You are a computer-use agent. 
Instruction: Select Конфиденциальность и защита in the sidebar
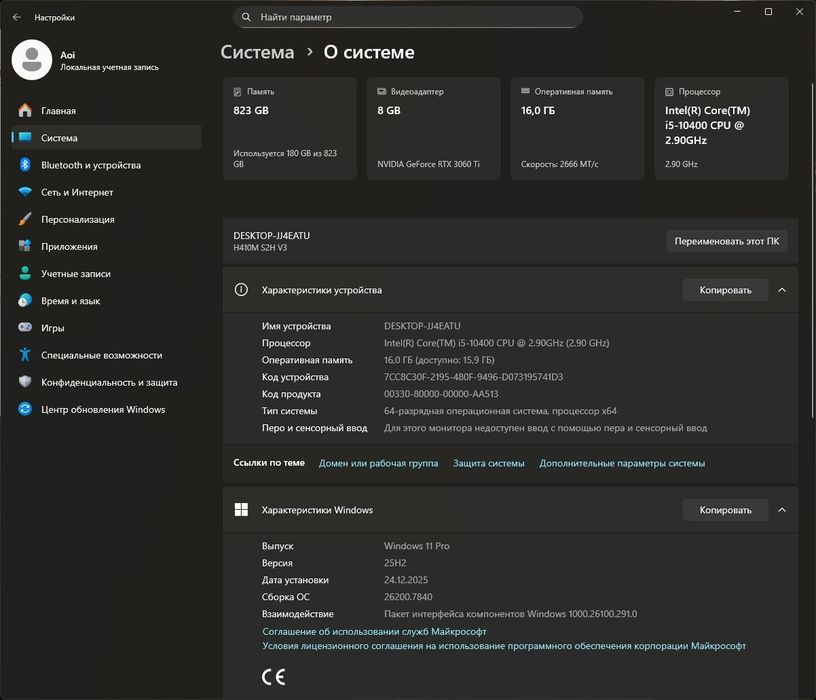click(x=109, y=382)
